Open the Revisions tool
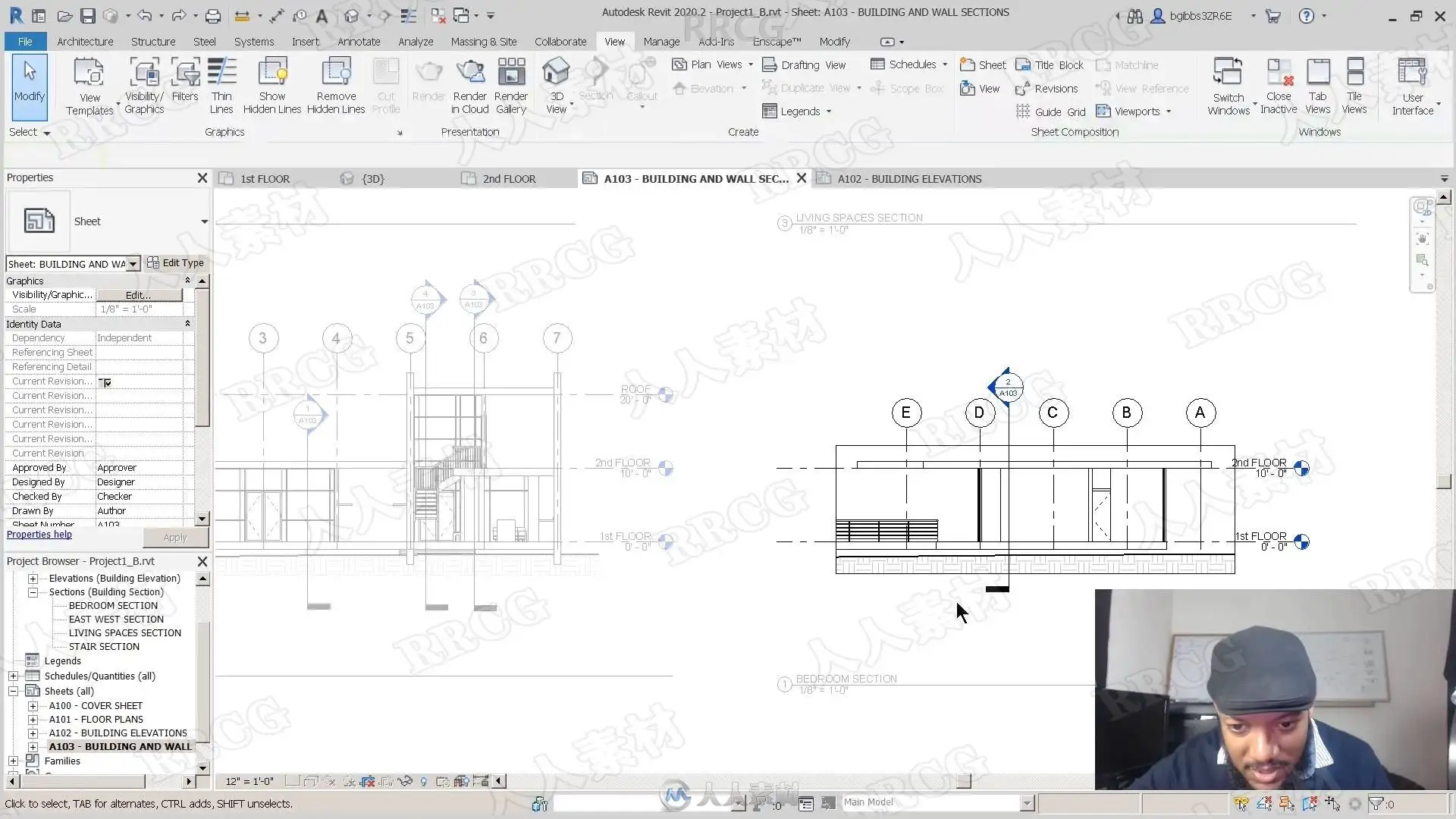The width and height of the screenshot is (1456, 819). (x=1046, y=89)
